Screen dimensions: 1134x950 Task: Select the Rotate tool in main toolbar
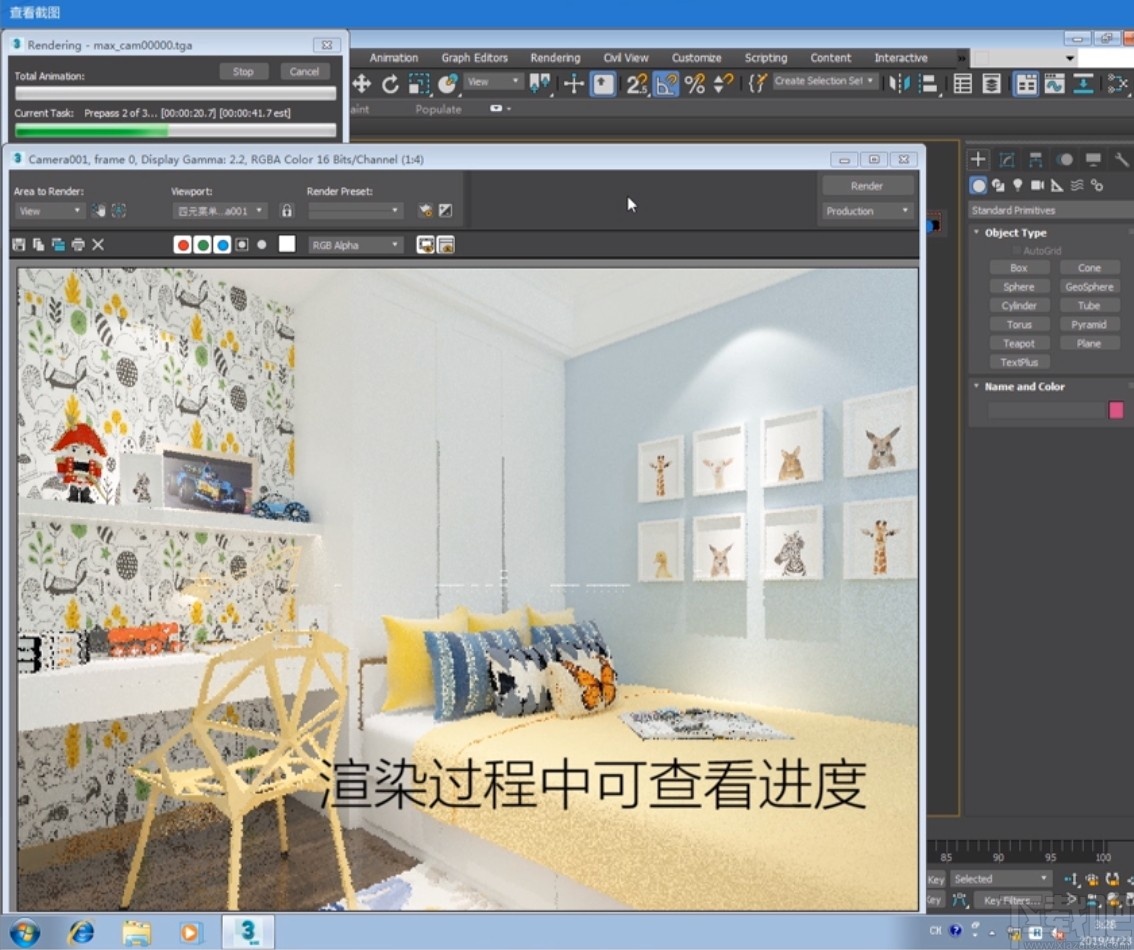point(391,84)
